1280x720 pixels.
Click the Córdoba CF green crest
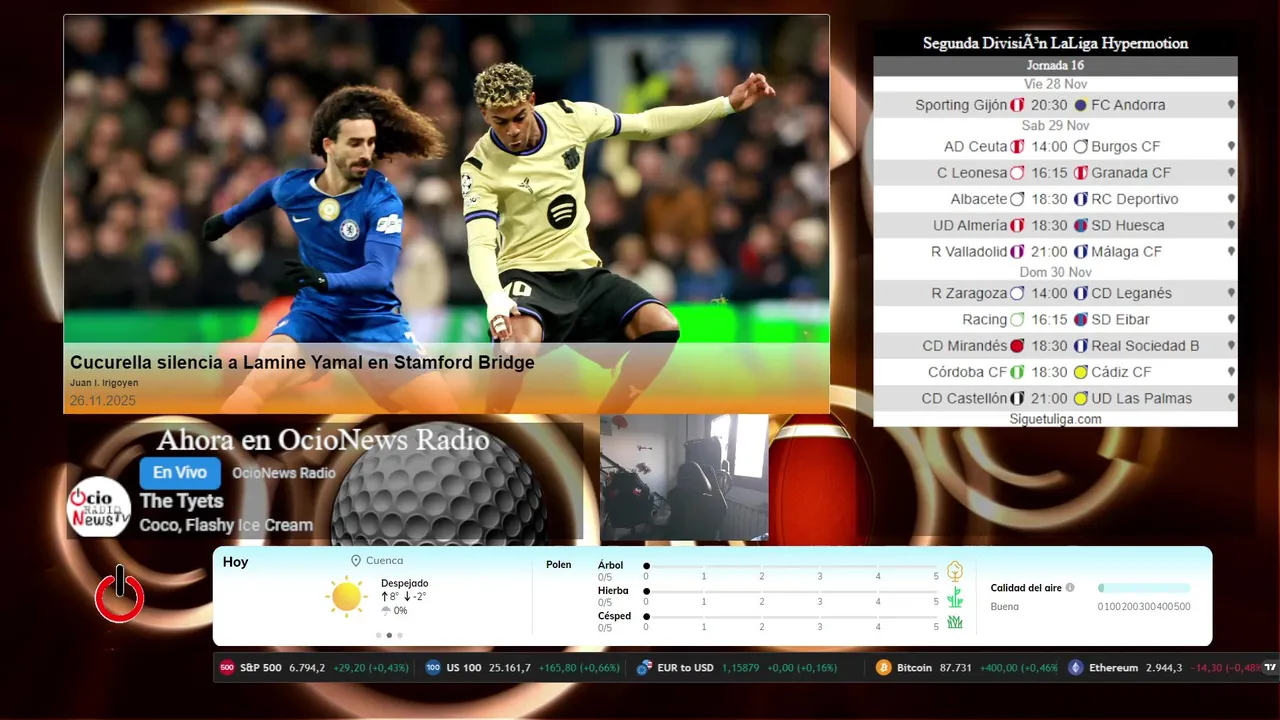(x=1017, y=372)
